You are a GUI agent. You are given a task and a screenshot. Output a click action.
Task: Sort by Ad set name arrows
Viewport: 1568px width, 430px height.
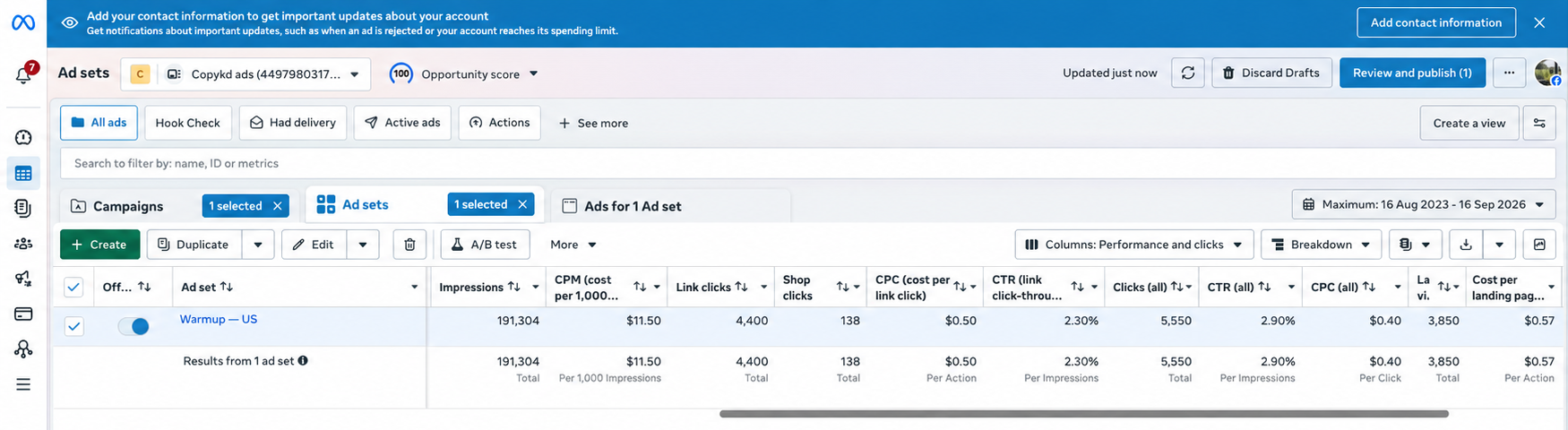pos(227,287)
